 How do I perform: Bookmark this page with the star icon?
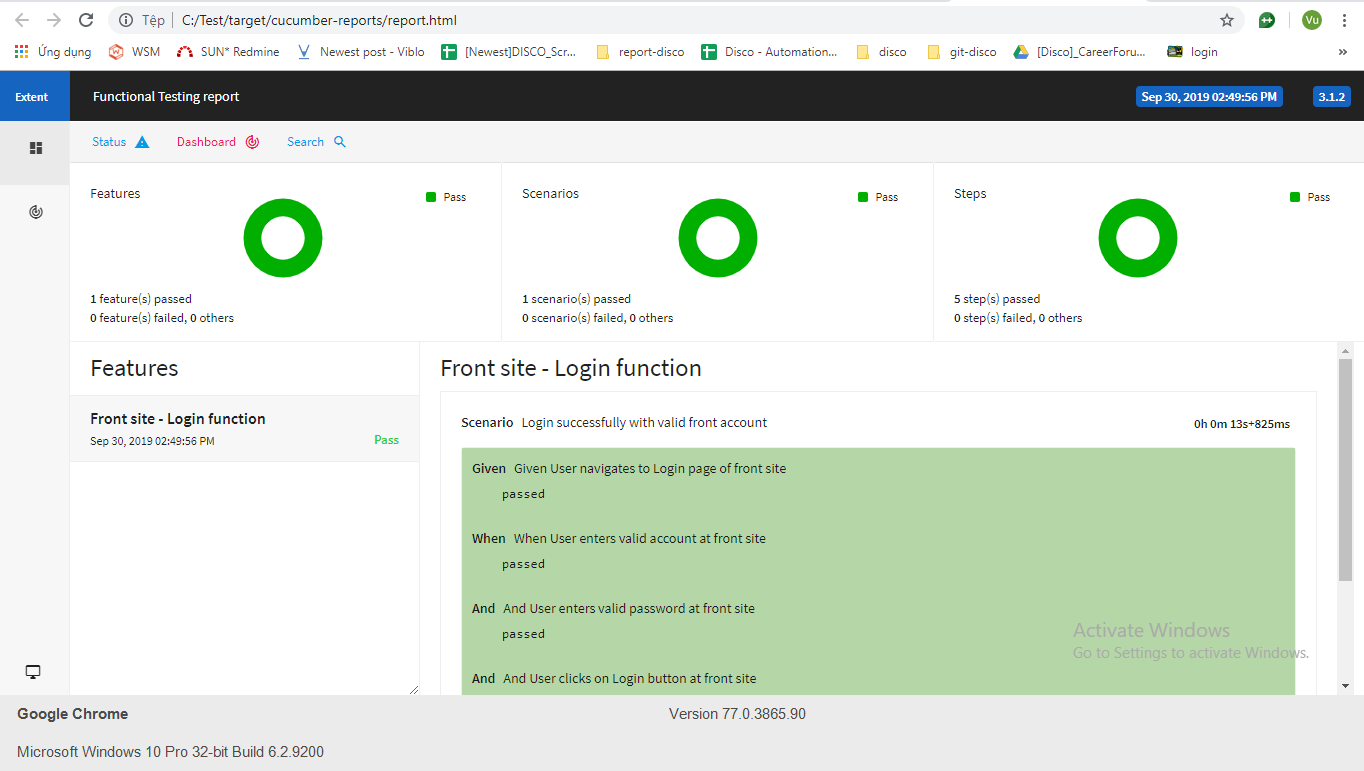[x=1227, y=20]
